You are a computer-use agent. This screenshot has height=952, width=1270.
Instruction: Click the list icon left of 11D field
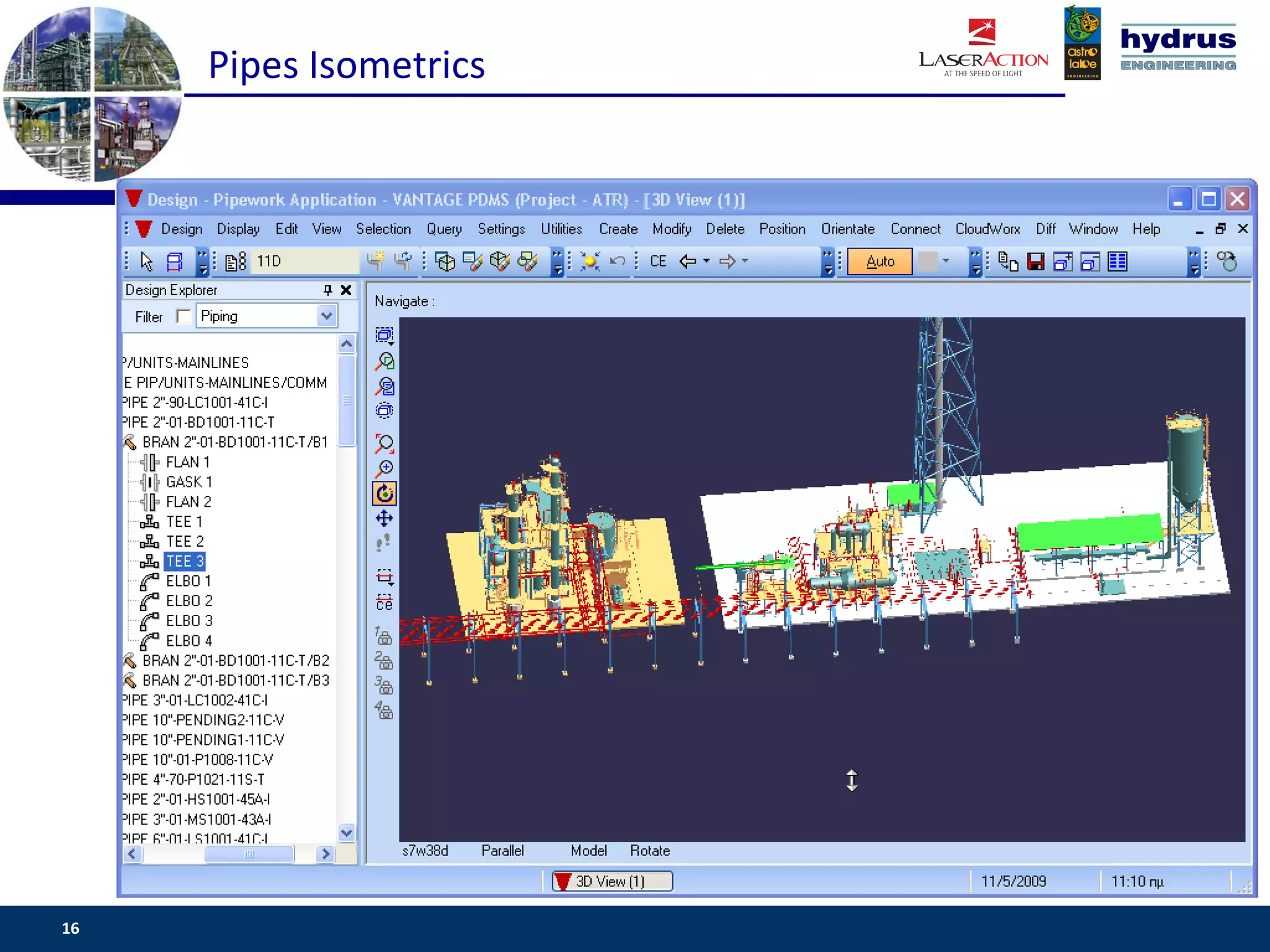click(235, 262)
